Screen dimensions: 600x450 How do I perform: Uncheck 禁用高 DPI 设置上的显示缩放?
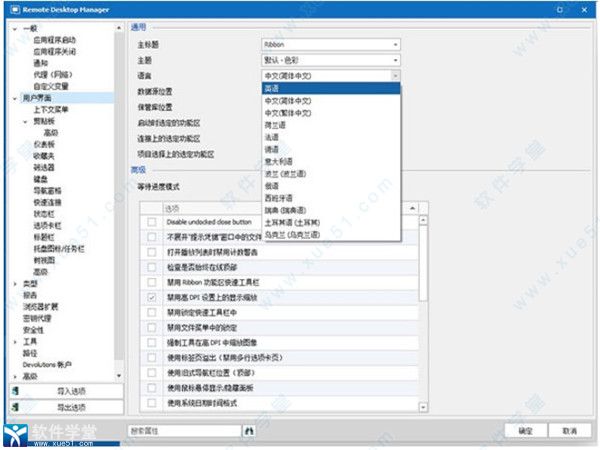click(152, 297)
